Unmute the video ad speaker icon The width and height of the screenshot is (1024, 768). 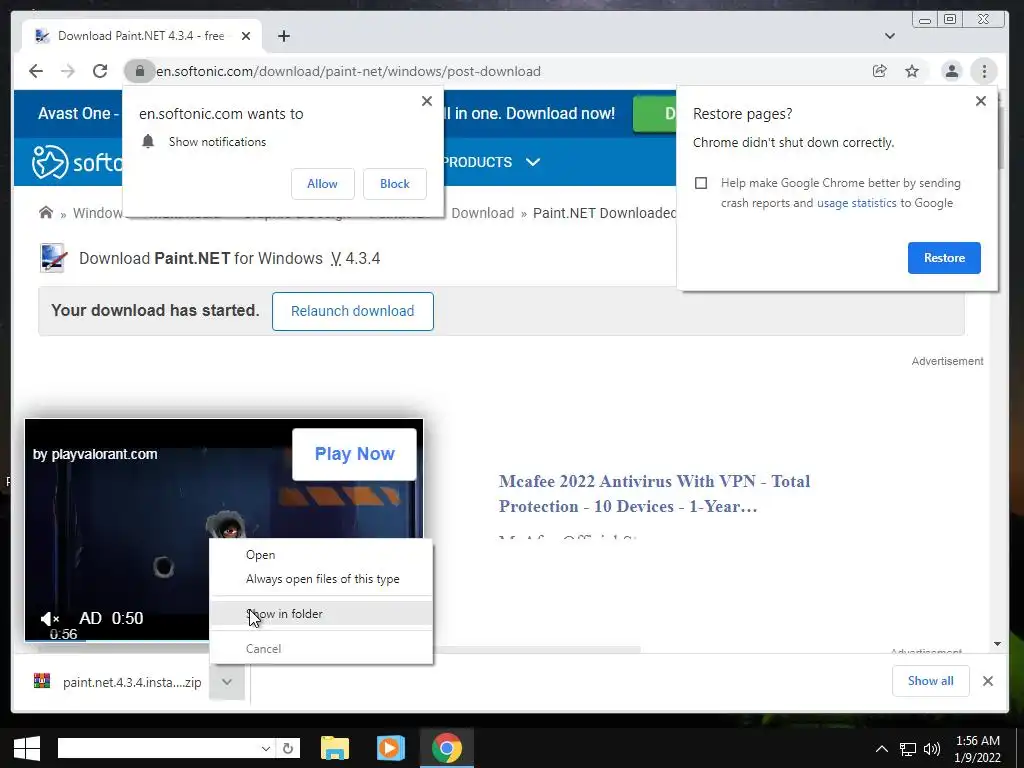pyautogui.click(x=50, y=618)
